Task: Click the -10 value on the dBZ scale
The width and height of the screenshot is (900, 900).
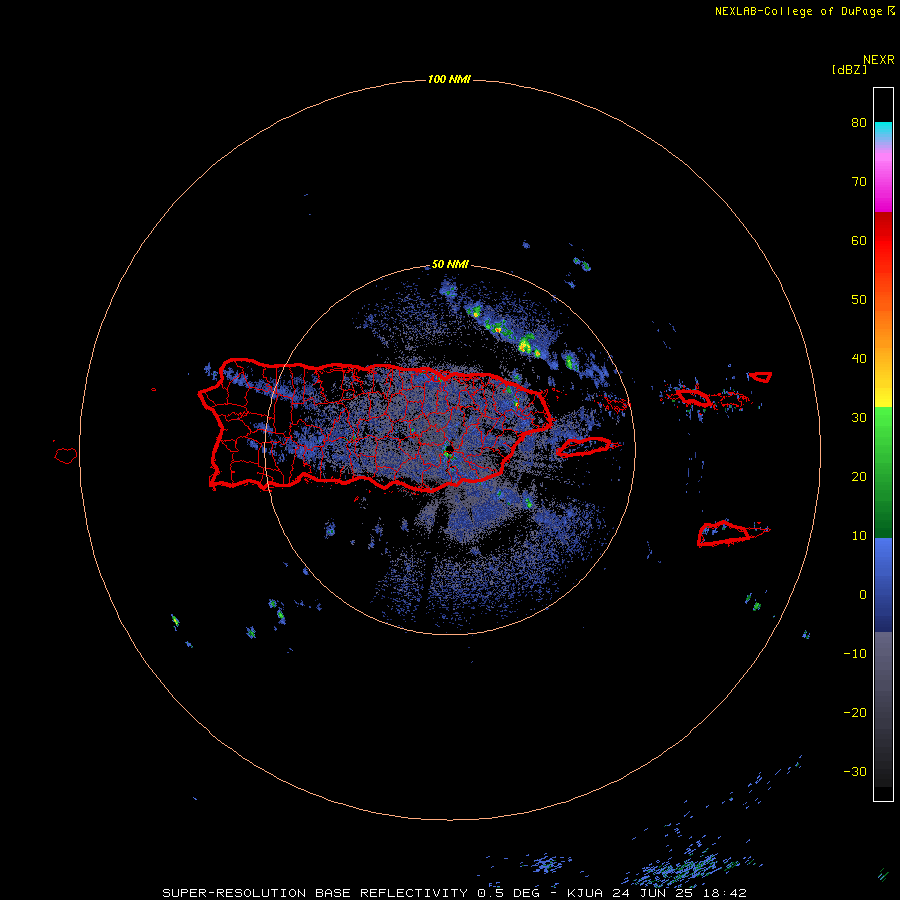Action: [855, 654]
